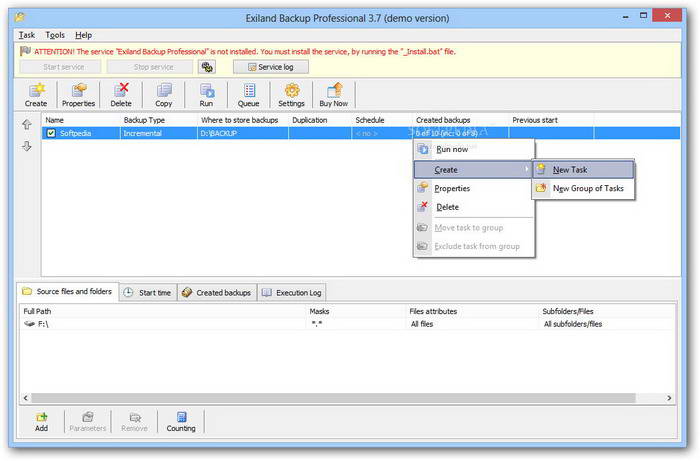Click Where to store backups header
The height and width of the screenshot is (461, 700).
(x=243, y=120)
